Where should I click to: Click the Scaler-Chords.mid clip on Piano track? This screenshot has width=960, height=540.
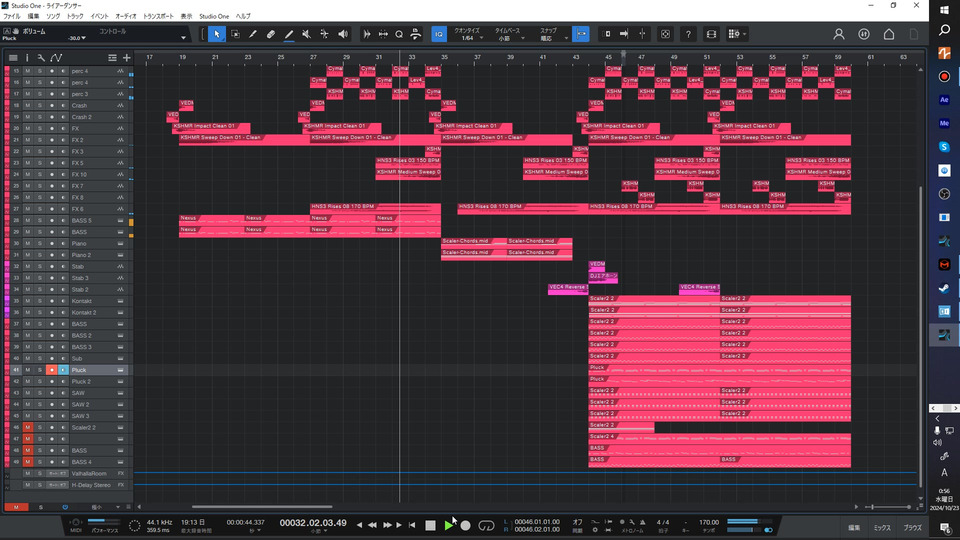(x=474, y=241)
